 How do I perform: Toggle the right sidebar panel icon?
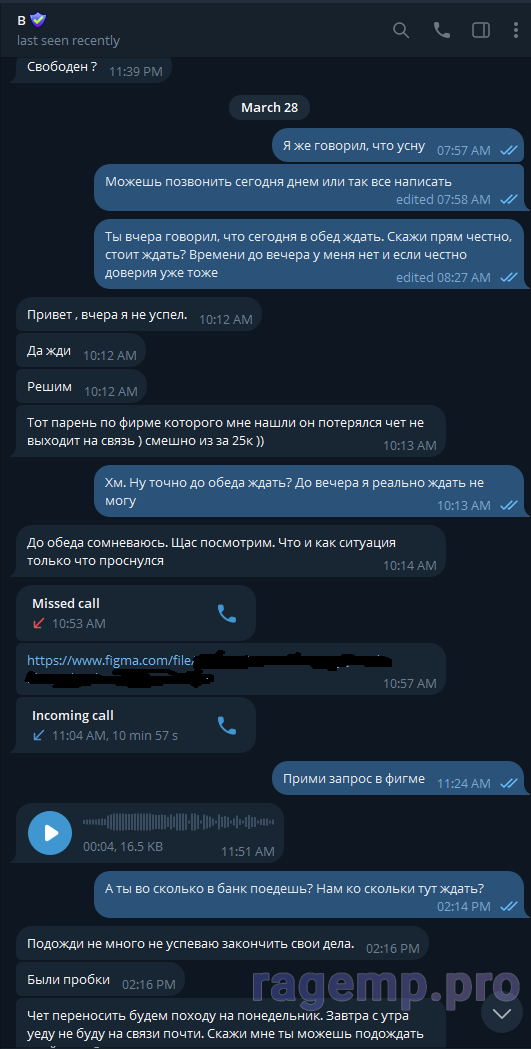(x=481, y=30)
